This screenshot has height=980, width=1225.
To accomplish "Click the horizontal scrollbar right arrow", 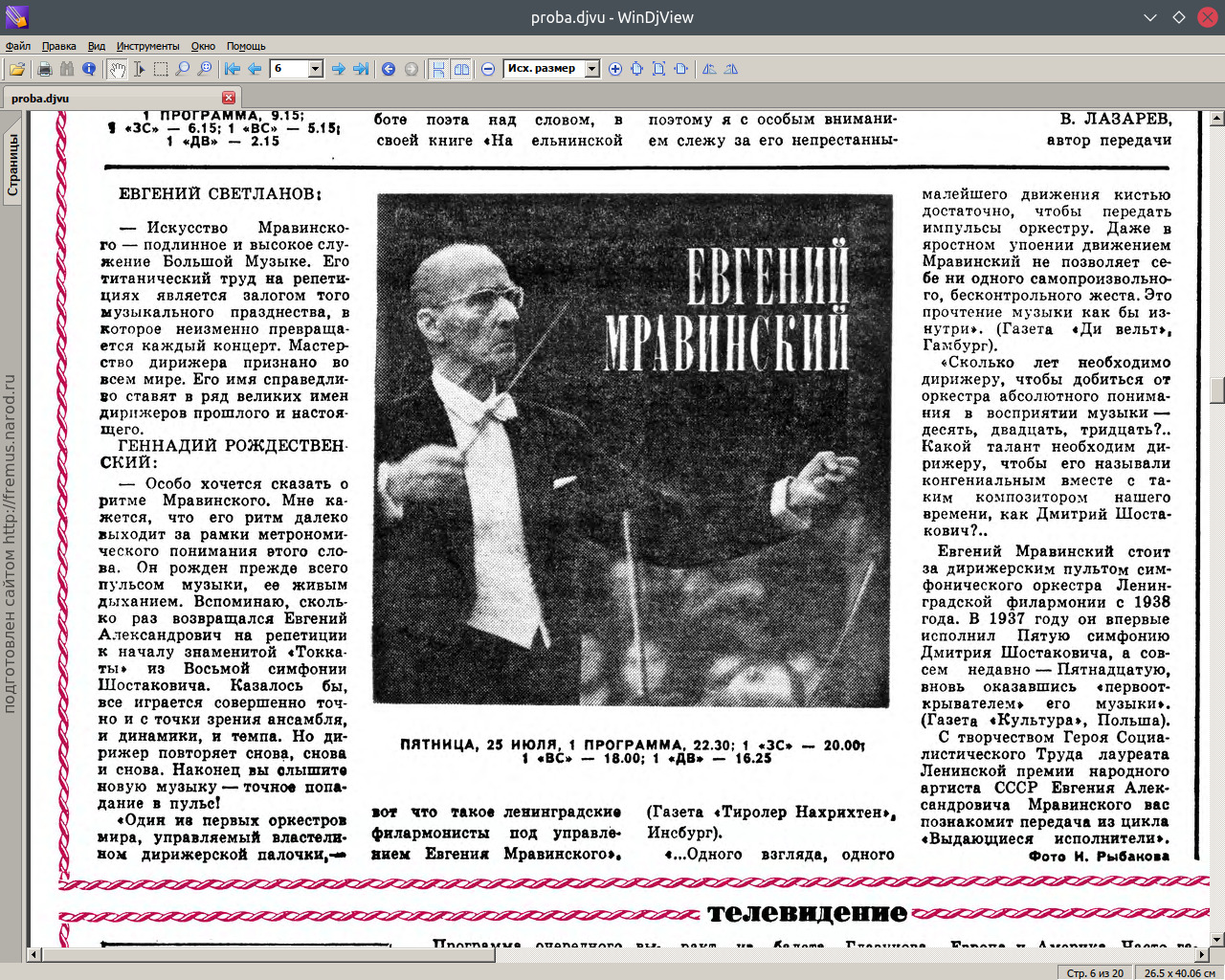I will (1201, 954).
